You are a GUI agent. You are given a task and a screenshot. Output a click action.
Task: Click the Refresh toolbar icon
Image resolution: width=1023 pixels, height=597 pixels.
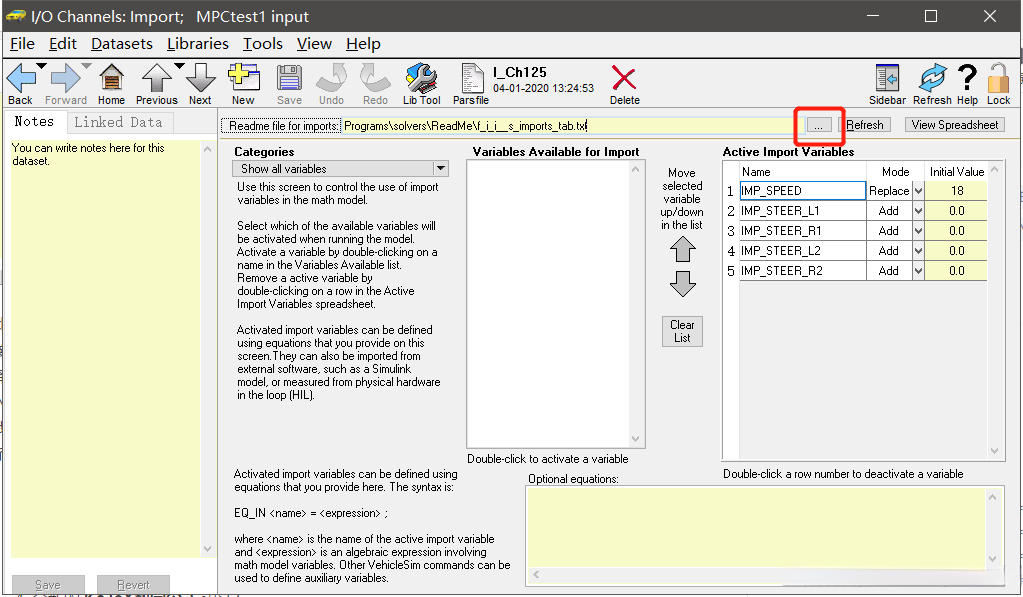[x=932, y=78]
